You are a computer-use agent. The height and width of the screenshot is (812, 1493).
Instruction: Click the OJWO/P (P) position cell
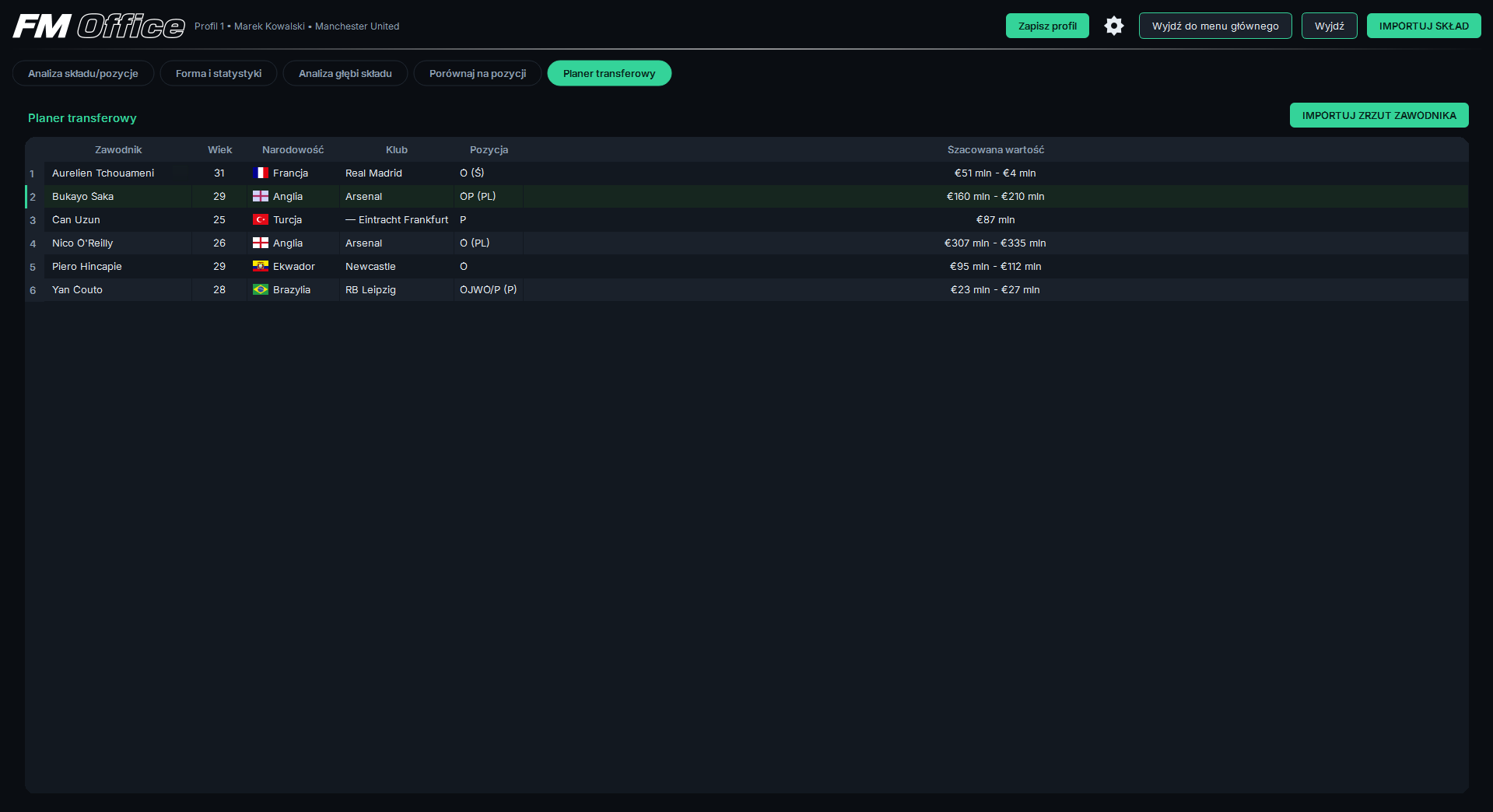click(x=488, y=289)
